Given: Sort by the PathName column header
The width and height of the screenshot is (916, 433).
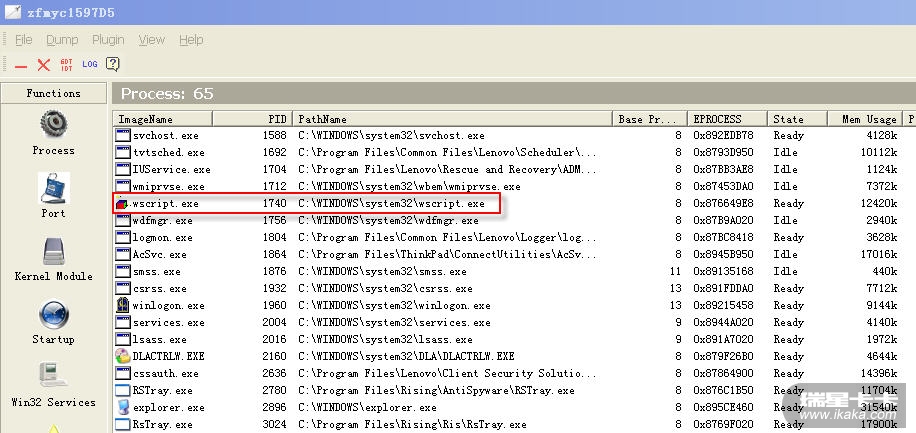Looking at the screenshot, I should [452, 119].
